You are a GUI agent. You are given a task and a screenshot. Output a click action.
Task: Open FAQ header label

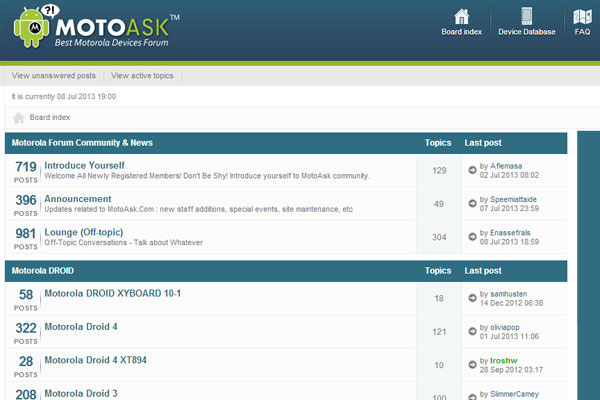tap(582, 32)
